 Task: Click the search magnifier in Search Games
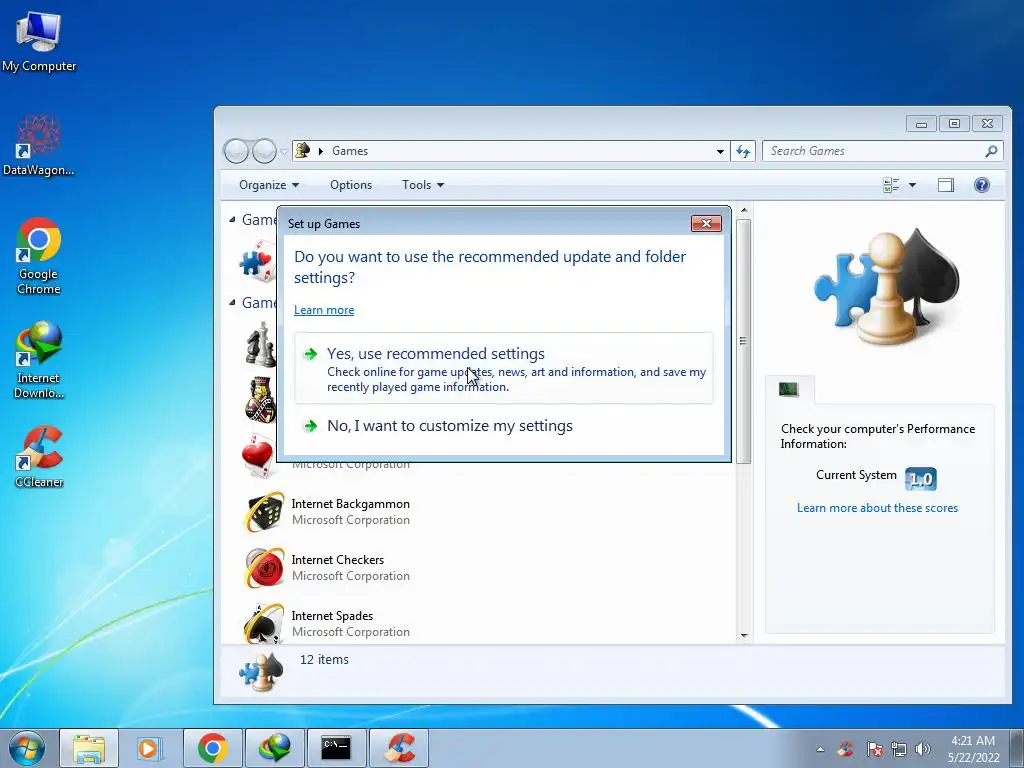991,151
